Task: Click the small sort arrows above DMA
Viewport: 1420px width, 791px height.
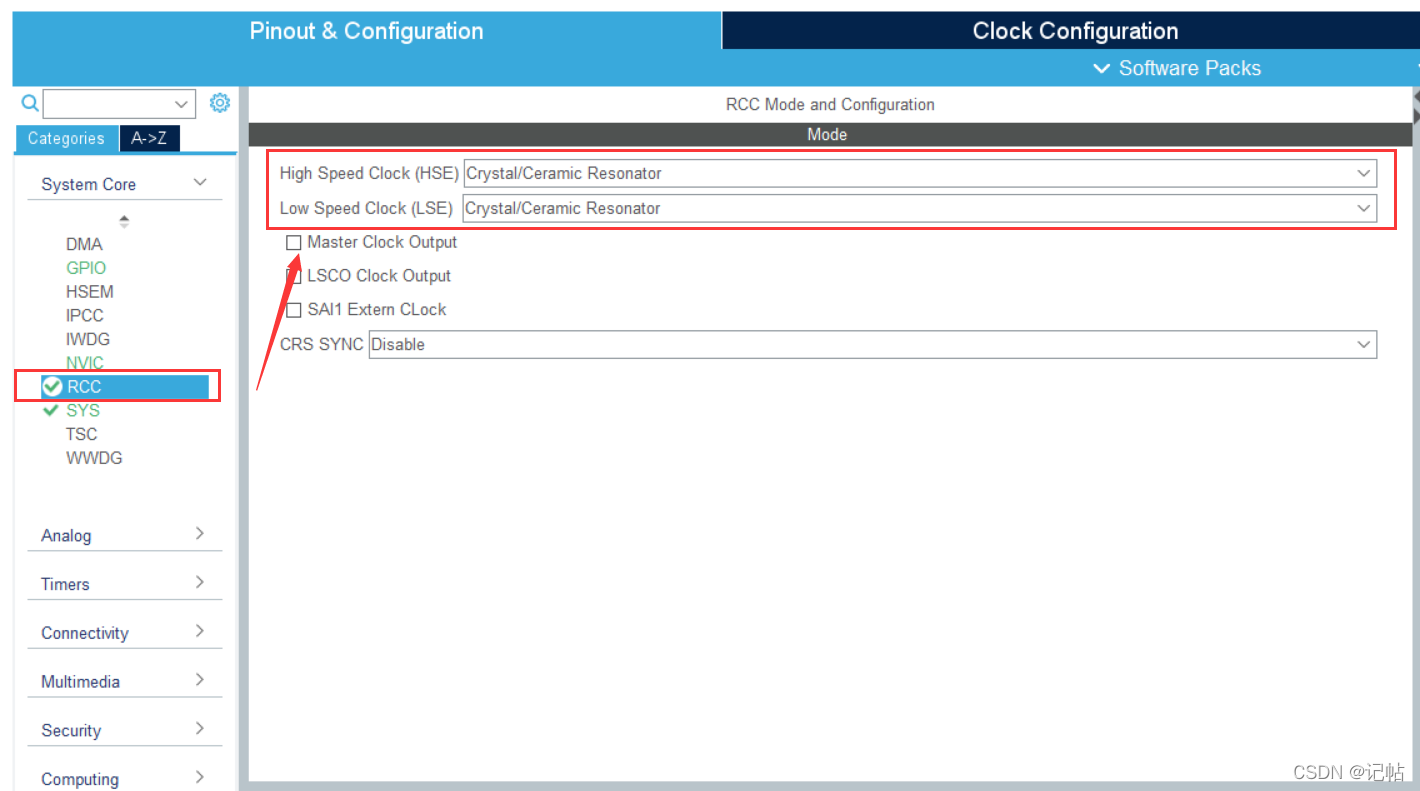Action: click(x=124, y=221)
